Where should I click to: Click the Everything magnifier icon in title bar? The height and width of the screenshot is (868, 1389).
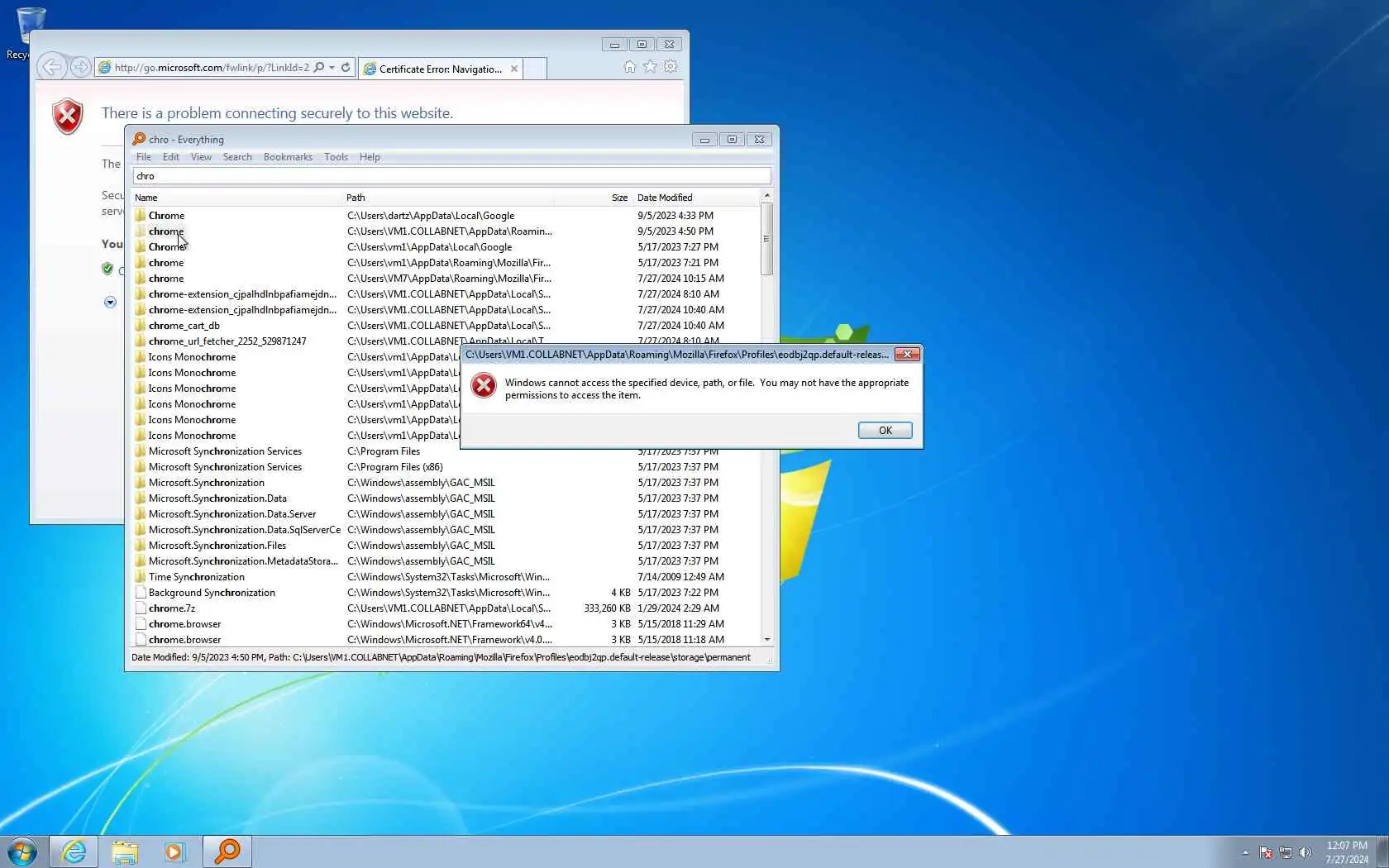click(x=139, y=139)
